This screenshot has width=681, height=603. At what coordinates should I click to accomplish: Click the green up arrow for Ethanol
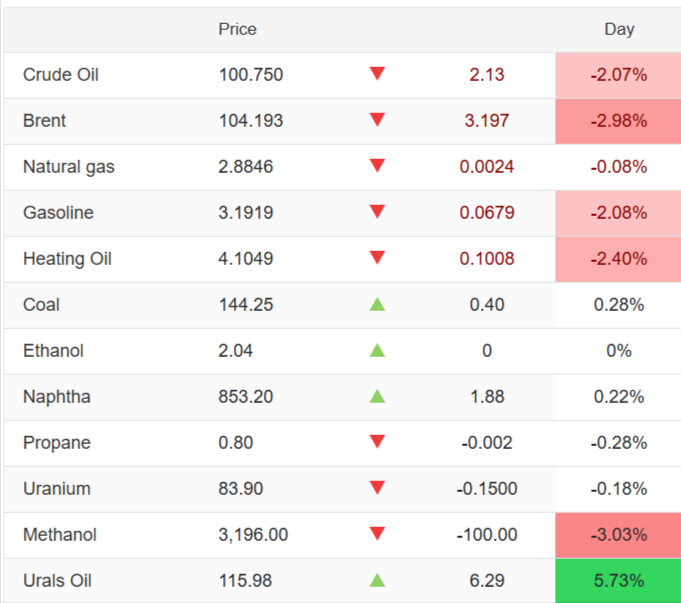(377, 350)
